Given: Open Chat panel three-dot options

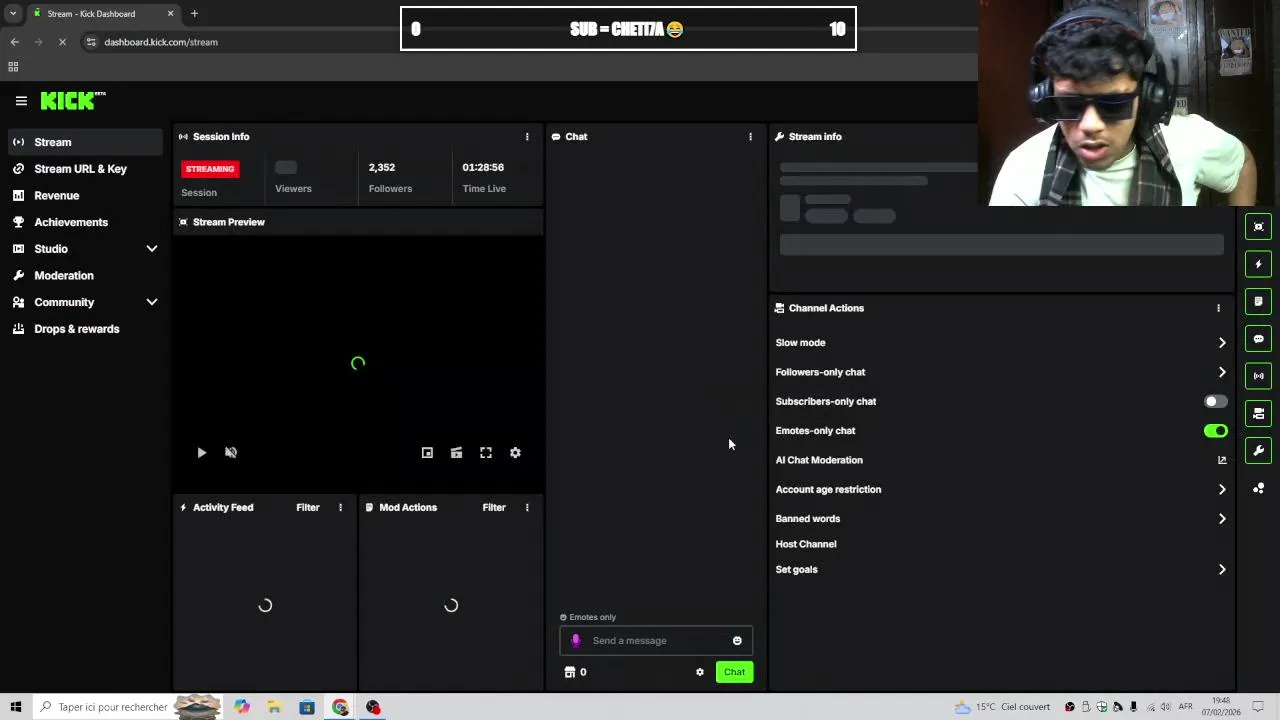Looking at the screenshot, I should (750, 137).
